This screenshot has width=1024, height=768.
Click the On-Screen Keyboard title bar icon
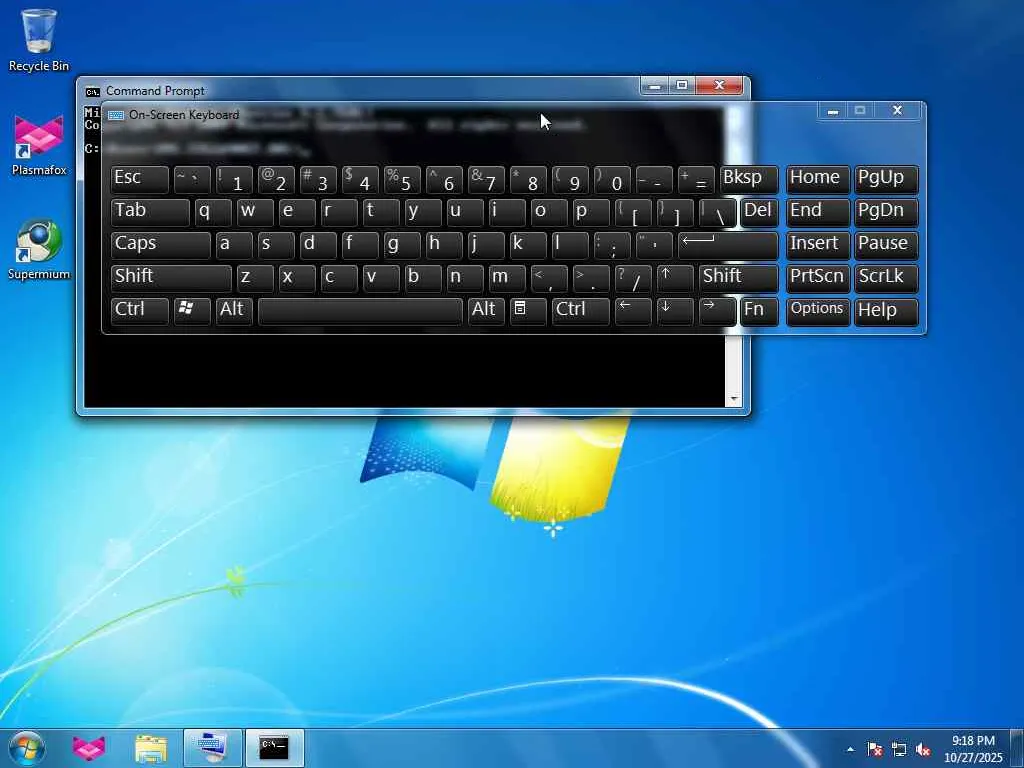[116, 115]
